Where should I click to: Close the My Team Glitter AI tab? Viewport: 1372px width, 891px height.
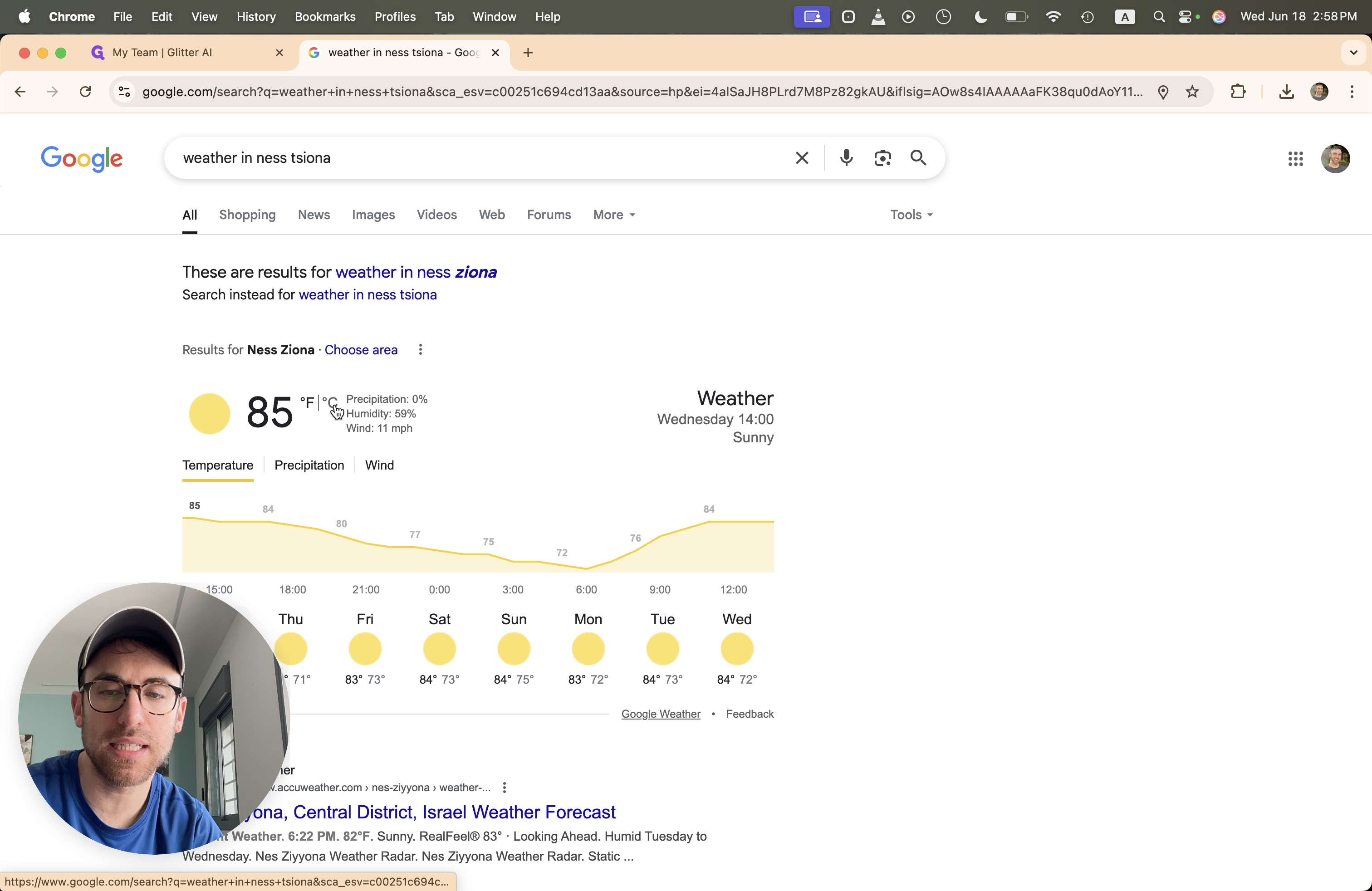pyautogui.click(x=279, y=53)
